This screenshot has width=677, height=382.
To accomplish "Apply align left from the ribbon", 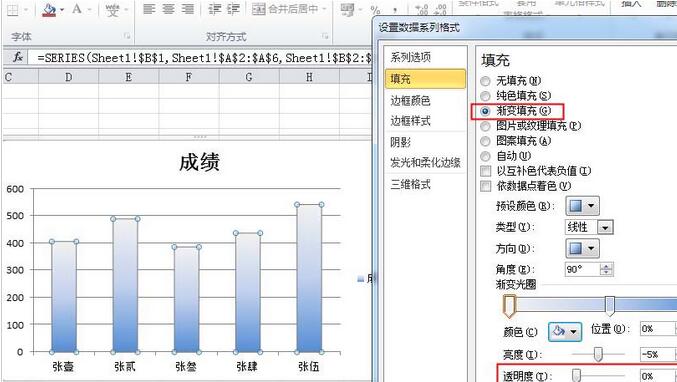I will [x=149, y=9].
